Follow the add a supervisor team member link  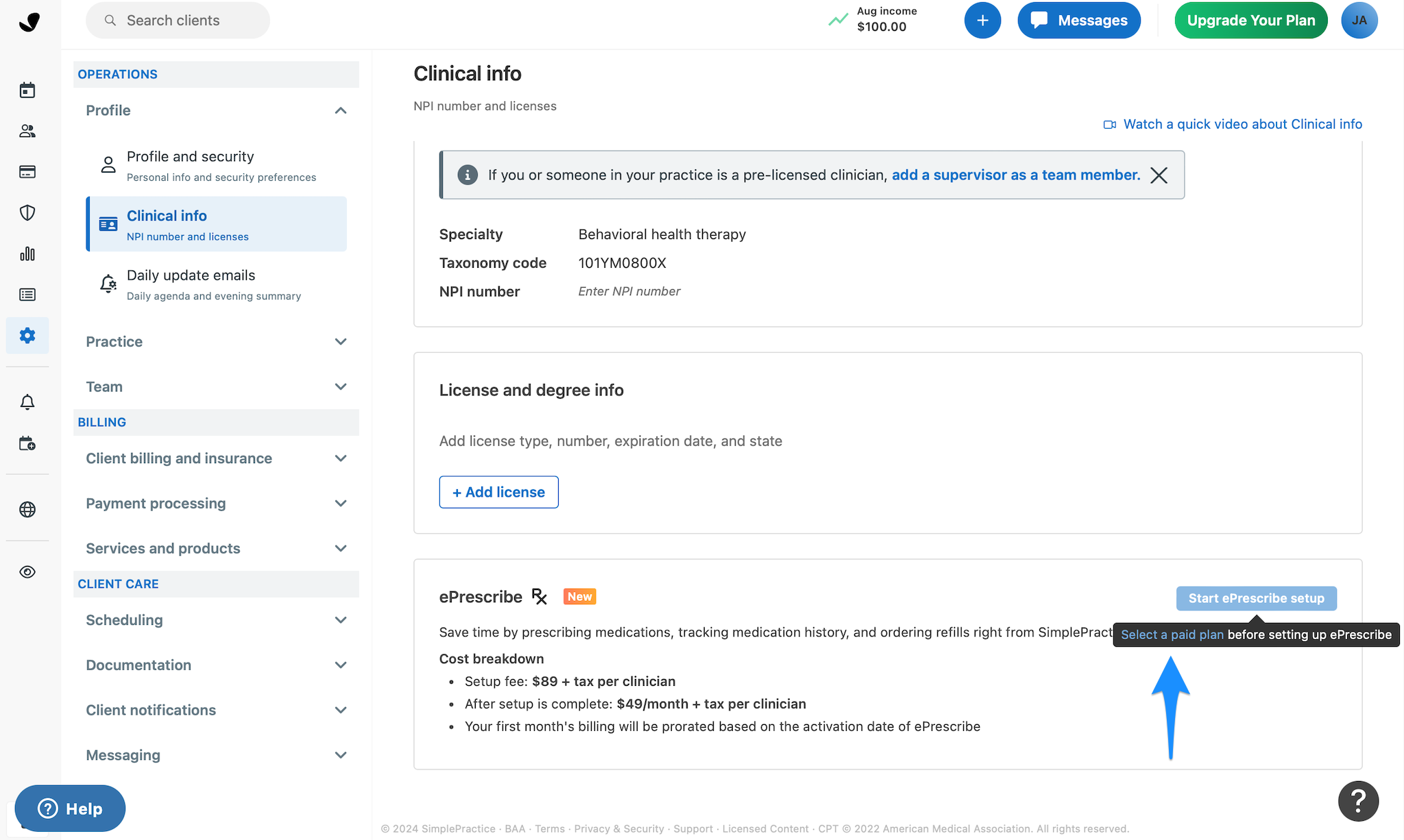click(1015, 175)
